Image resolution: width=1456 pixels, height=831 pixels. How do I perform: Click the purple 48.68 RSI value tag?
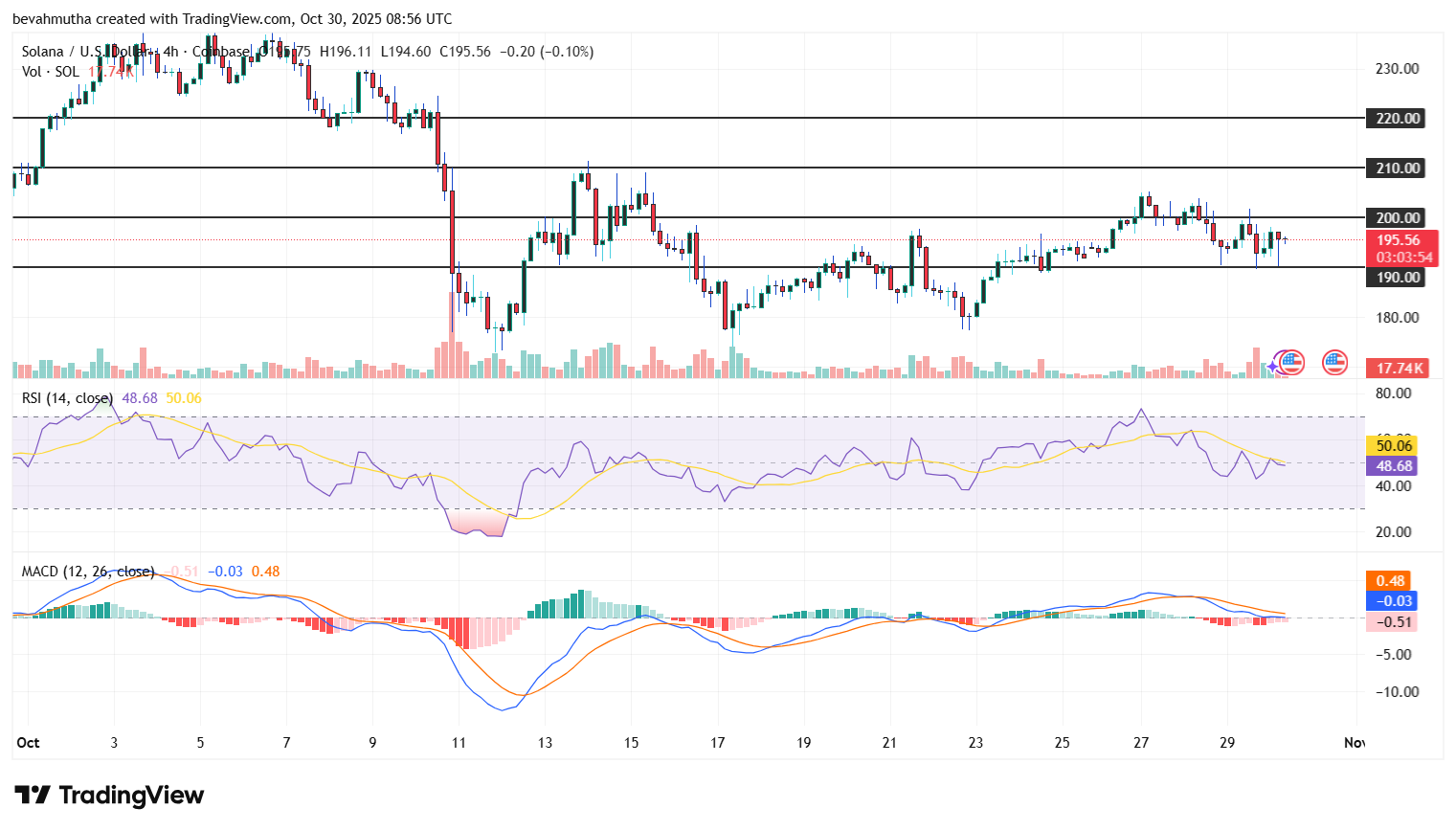pos(1394,466)
